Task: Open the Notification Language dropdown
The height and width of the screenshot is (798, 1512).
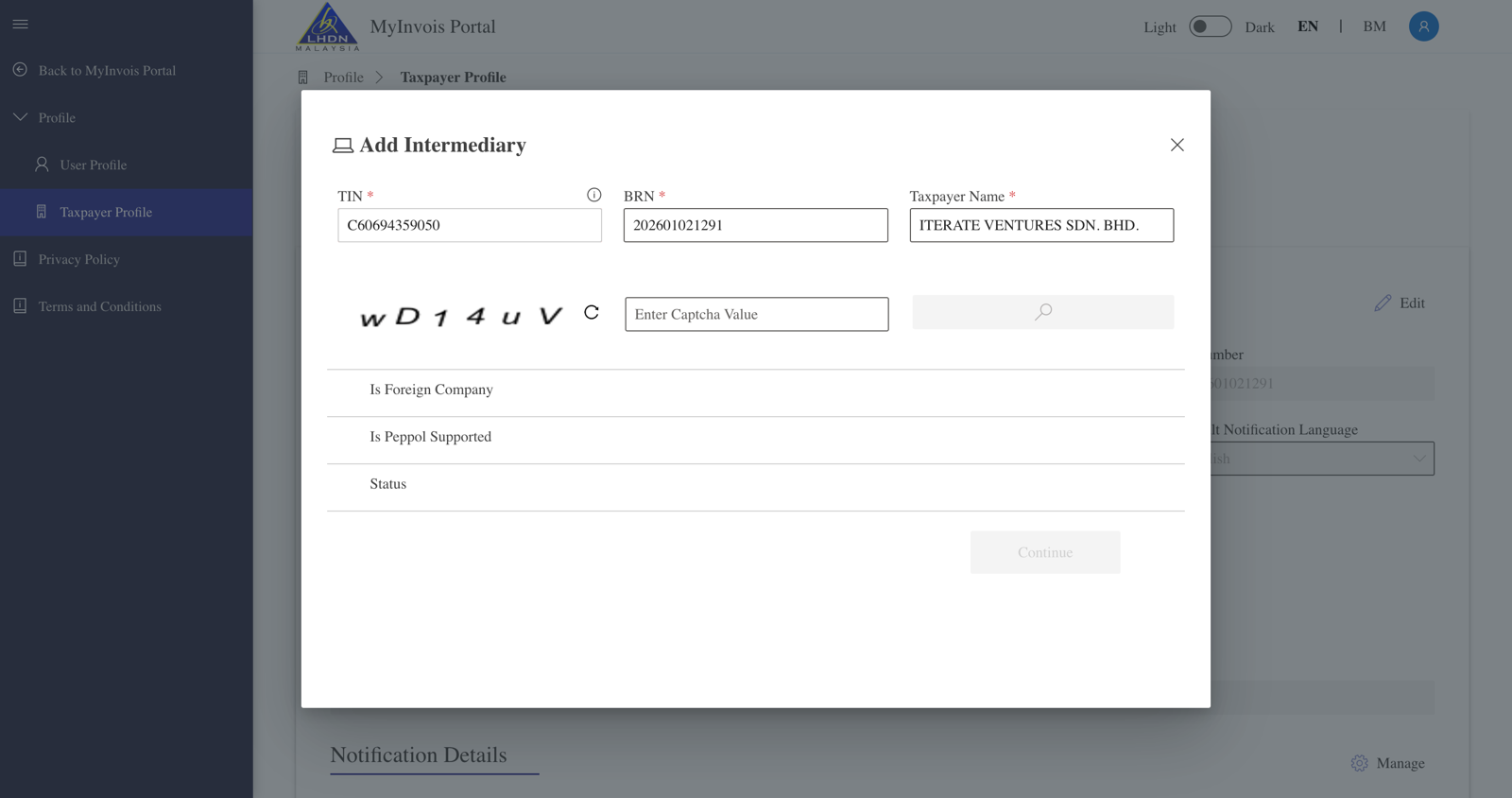Action: 1322,459
